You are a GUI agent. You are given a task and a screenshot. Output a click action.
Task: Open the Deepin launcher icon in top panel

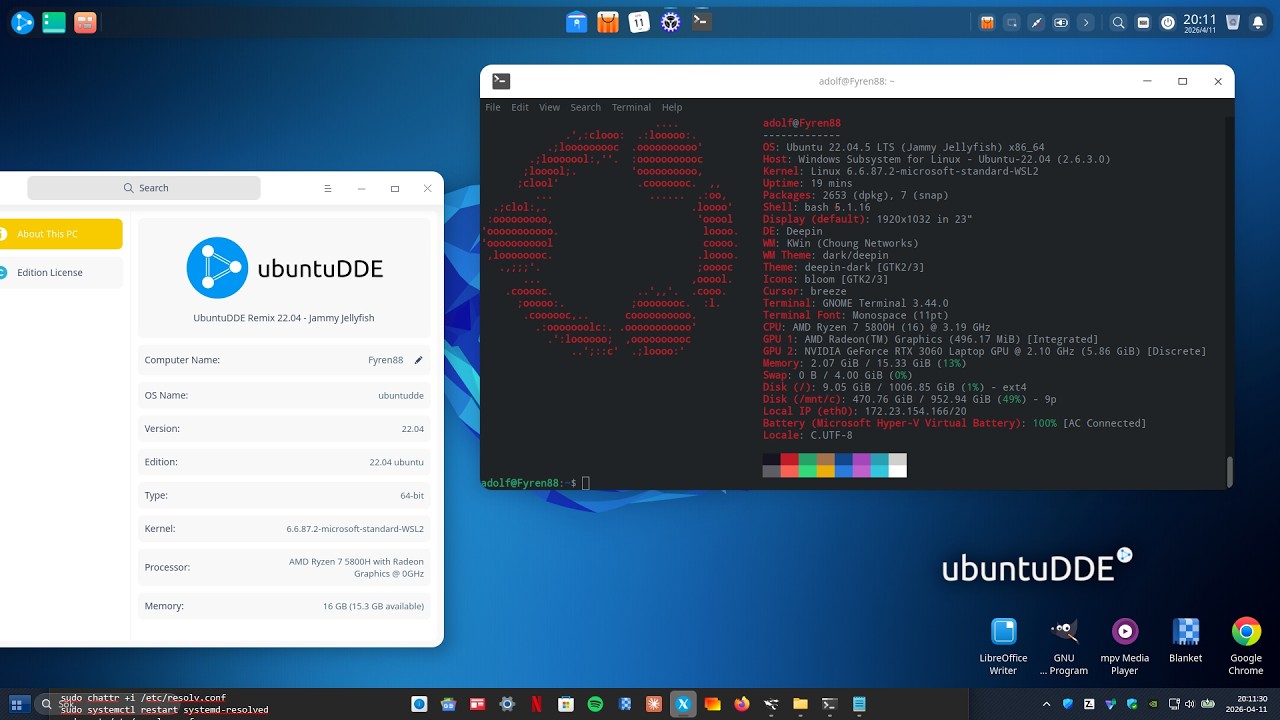click(22, 22)
